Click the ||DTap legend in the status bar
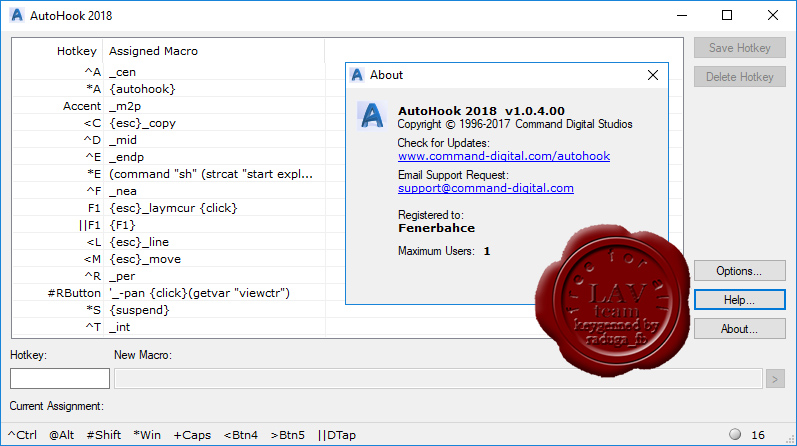 tap(336, 435)
